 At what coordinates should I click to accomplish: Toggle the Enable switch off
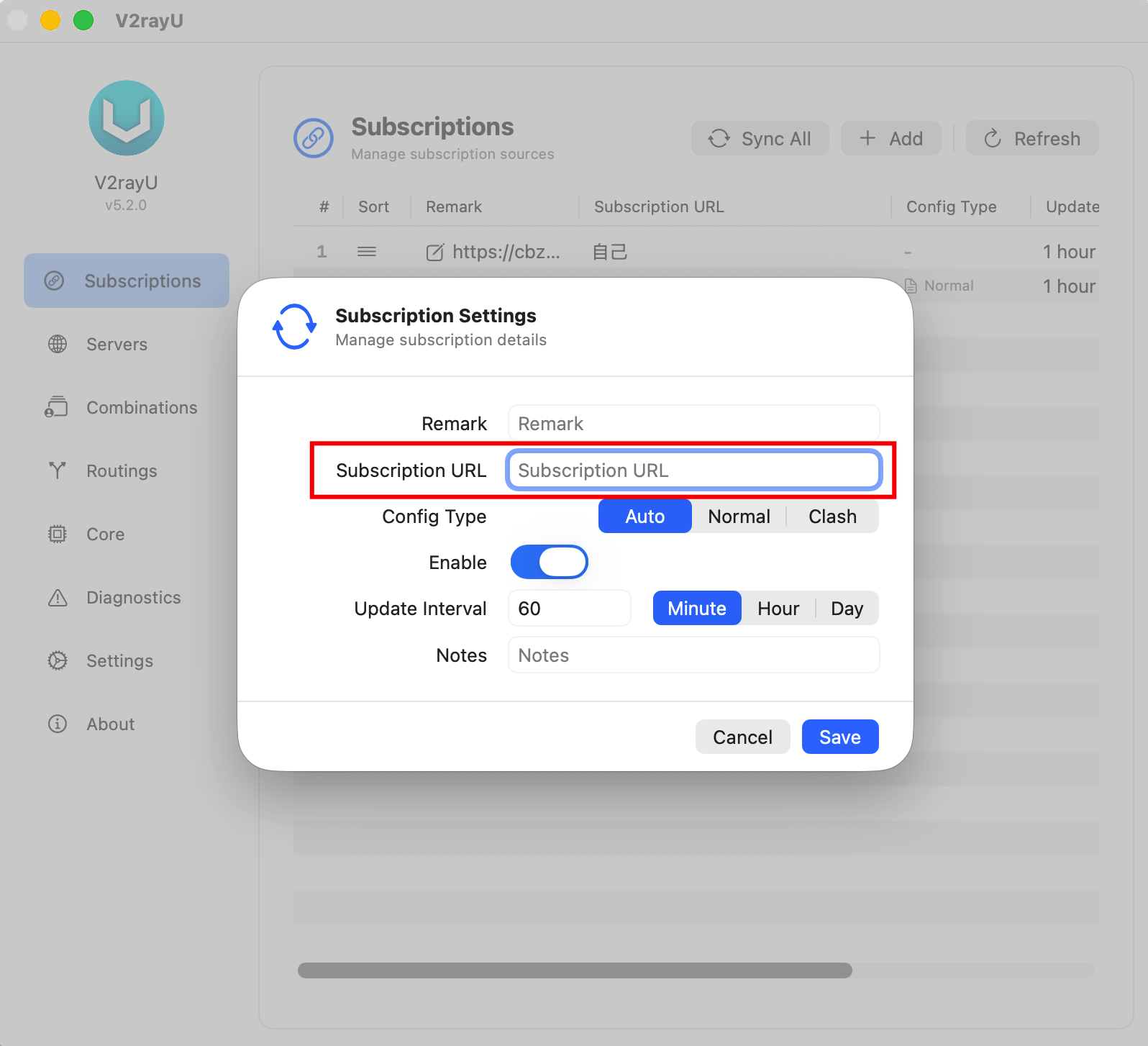click(x=550, y=562)
